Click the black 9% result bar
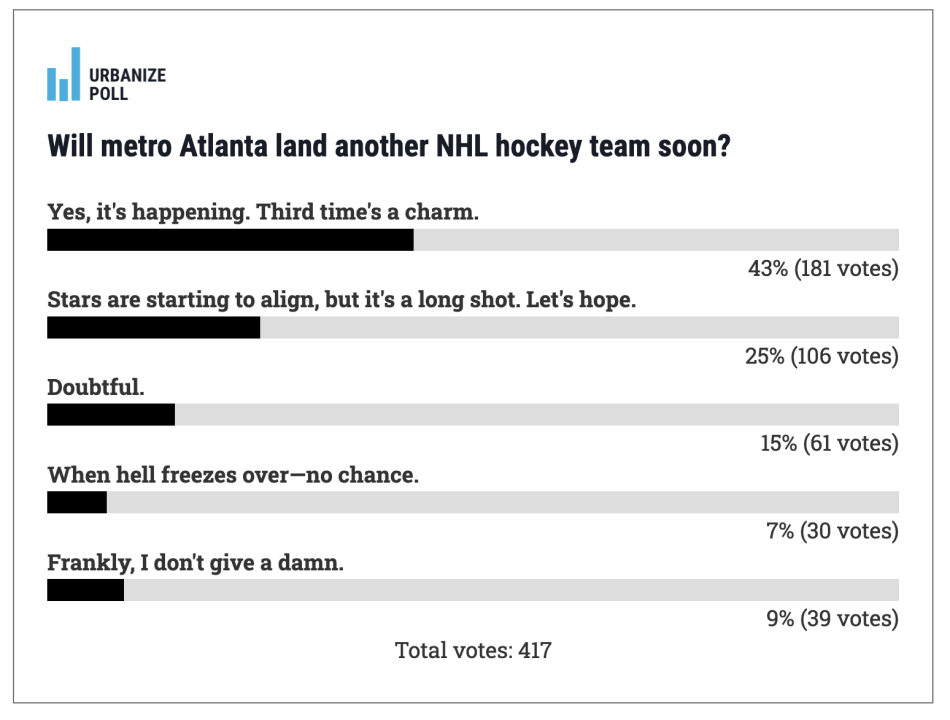 [85, 590]
